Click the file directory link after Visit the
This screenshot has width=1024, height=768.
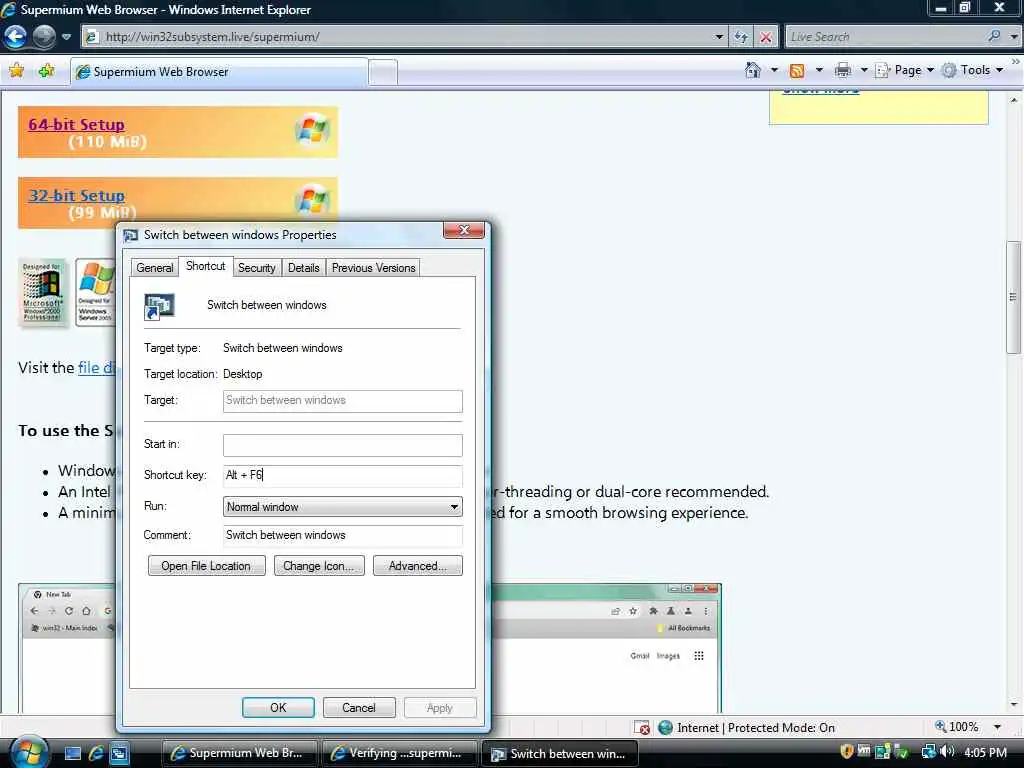(97, 368)
